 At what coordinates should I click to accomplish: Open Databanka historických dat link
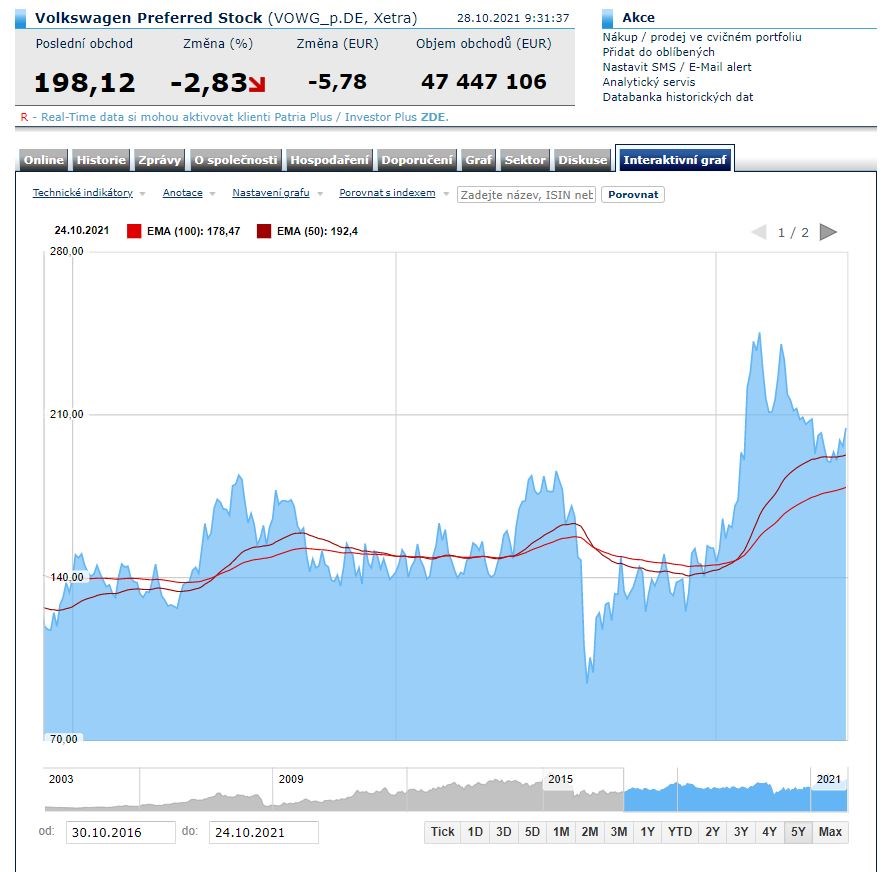click(677, 97)
